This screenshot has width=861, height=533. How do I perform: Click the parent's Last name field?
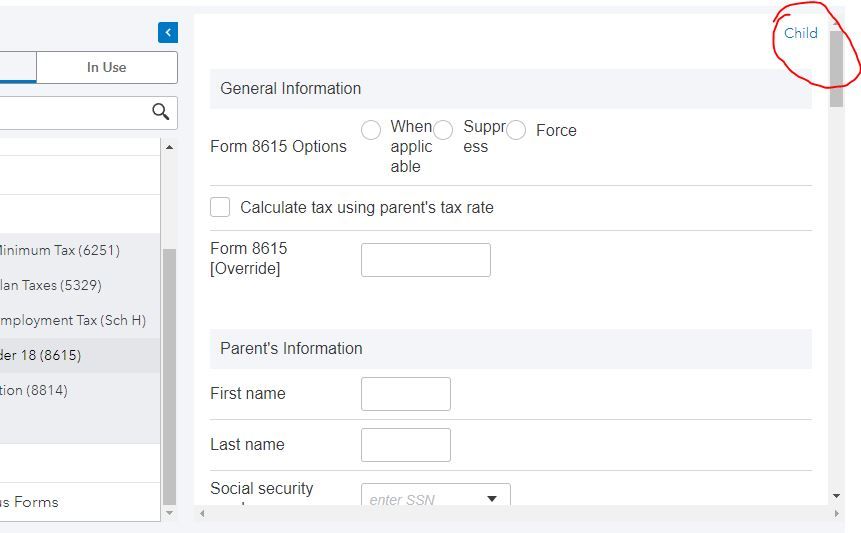405,445
